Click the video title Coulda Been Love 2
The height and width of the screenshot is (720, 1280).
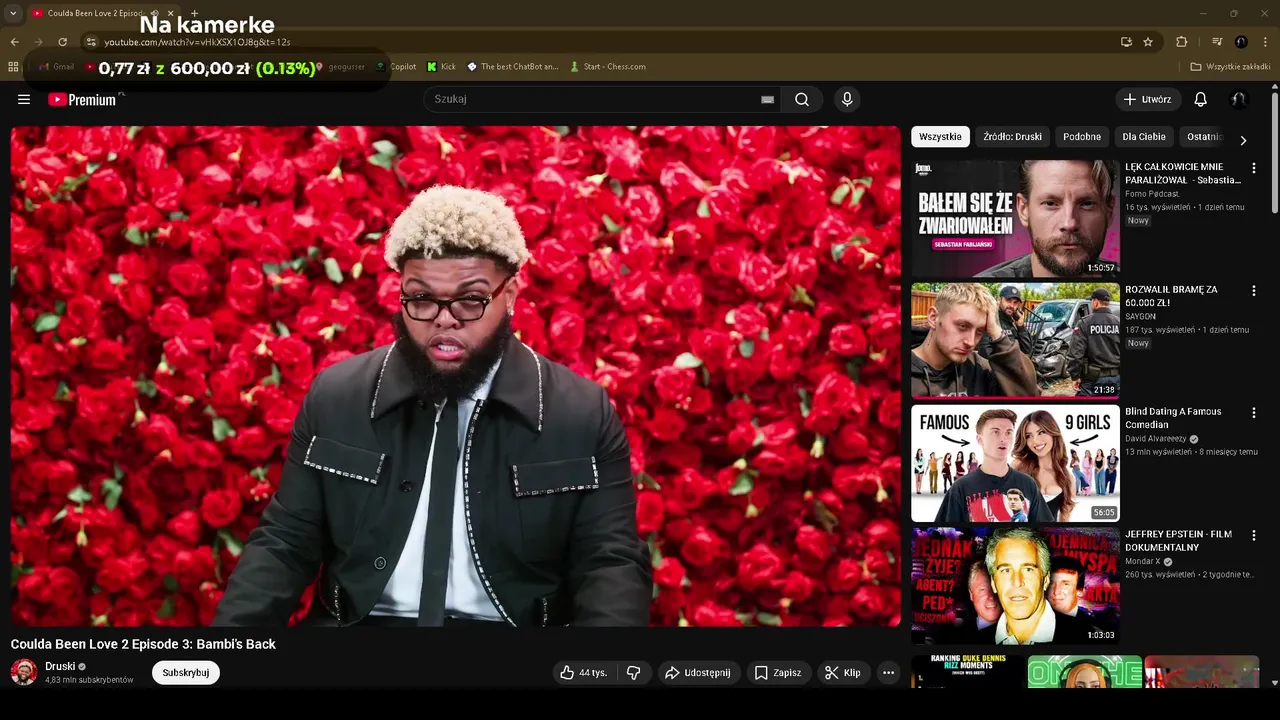(143, 644)
